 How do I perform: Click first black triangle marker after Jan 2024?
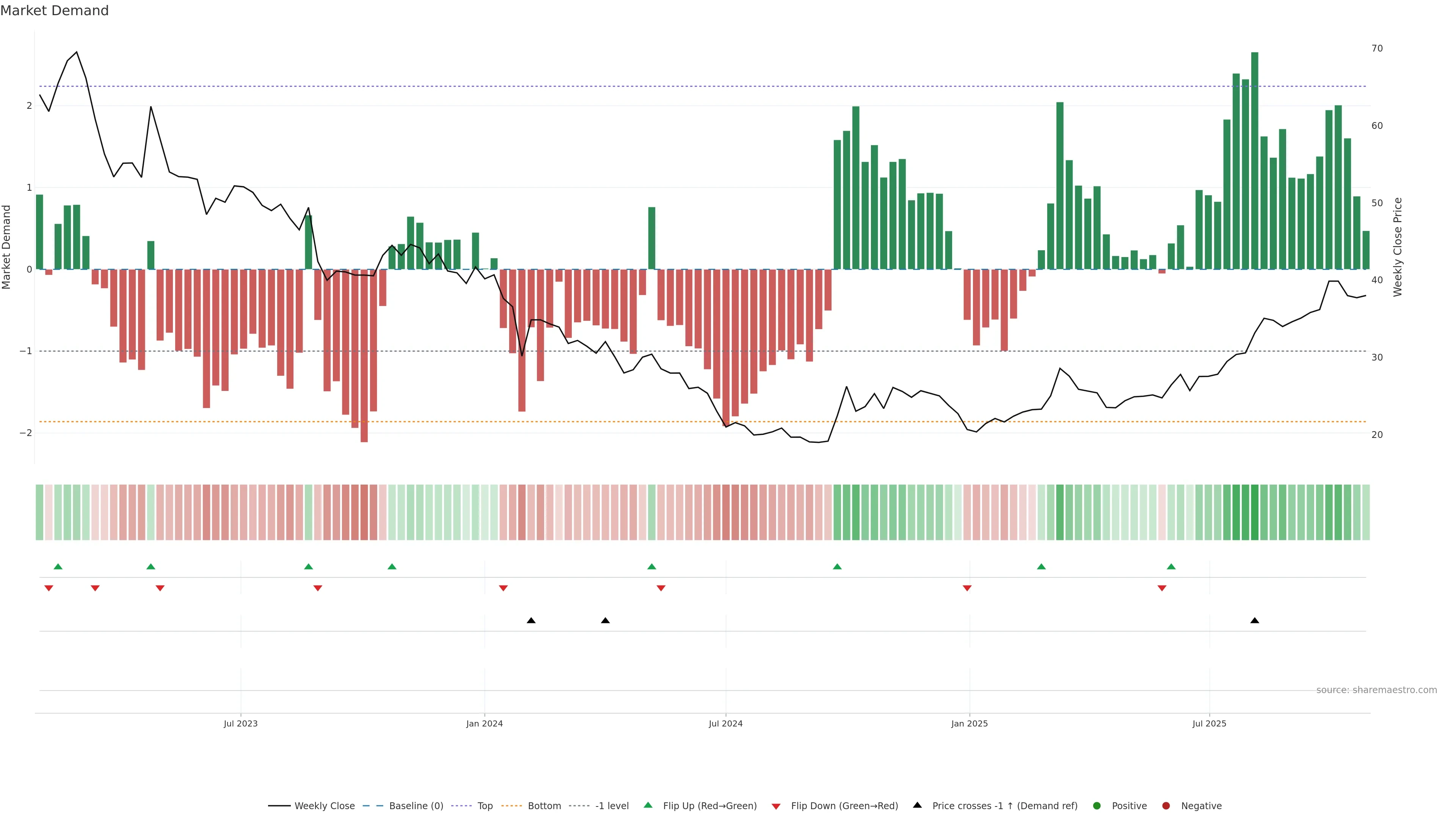(531, 621)
